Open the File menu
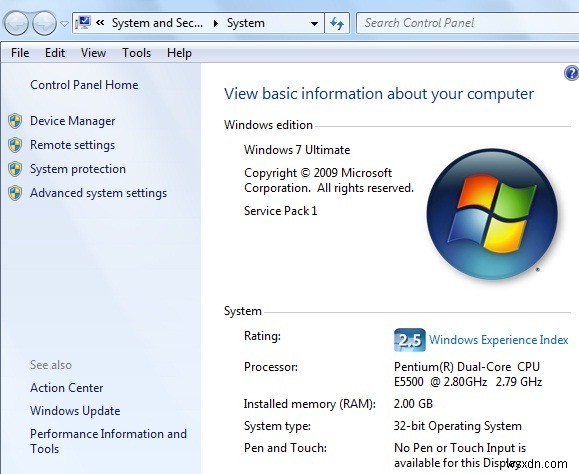The height and width of the screenshot is (474, 579). tap(20, 53)
